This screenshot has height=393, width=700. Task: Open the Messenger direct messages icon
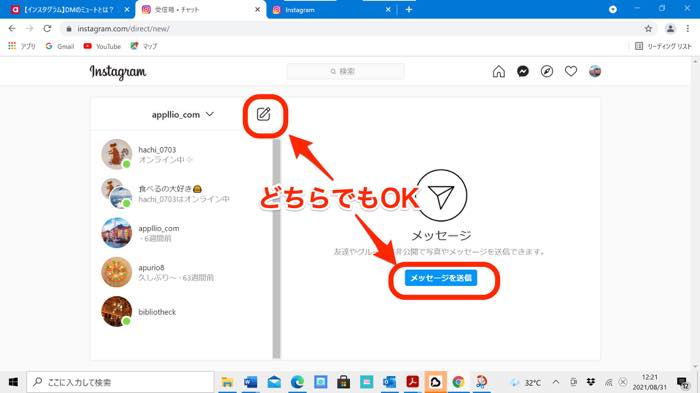pos(523,71)
